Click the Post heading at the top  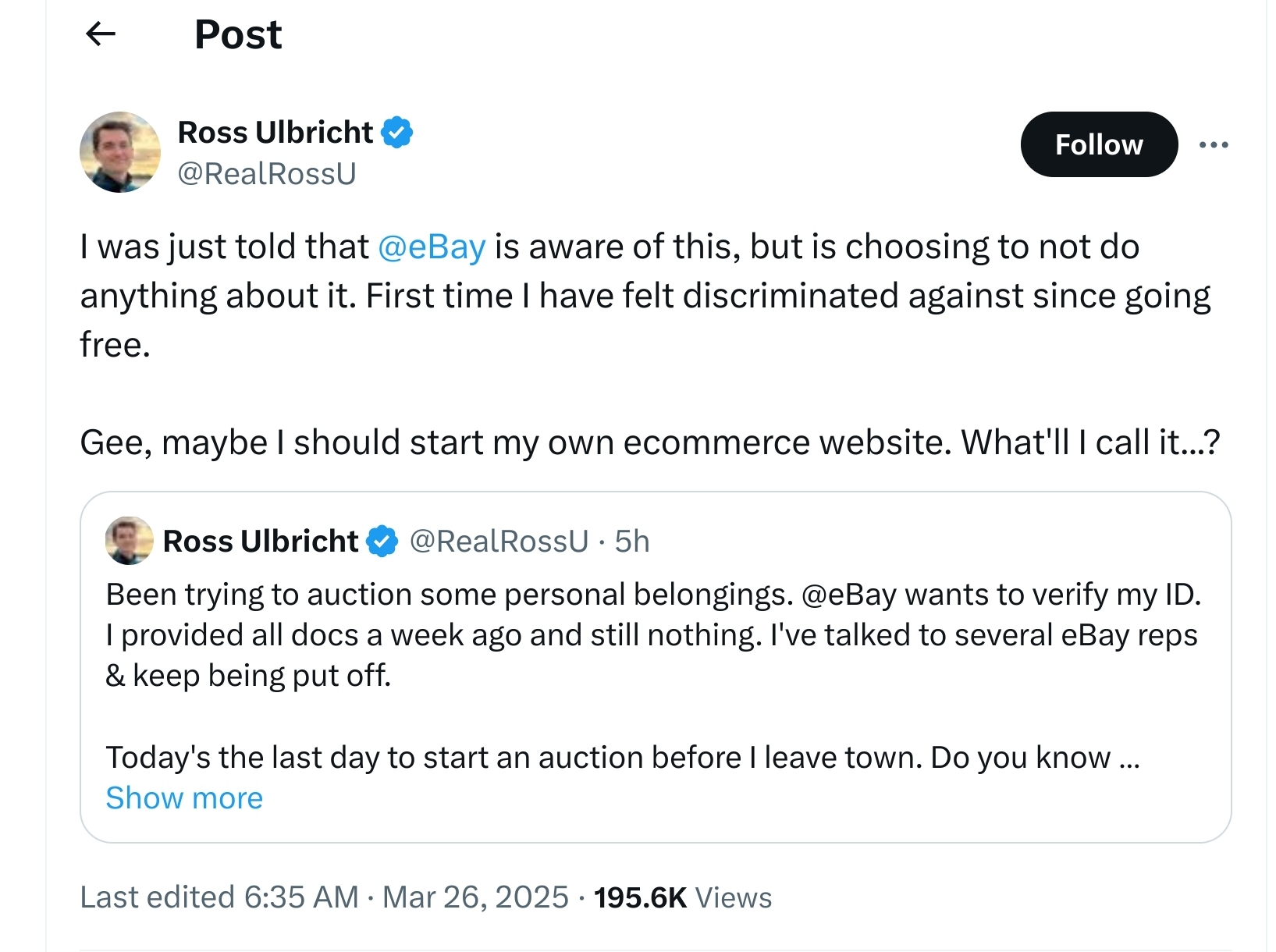click(237, 34)
